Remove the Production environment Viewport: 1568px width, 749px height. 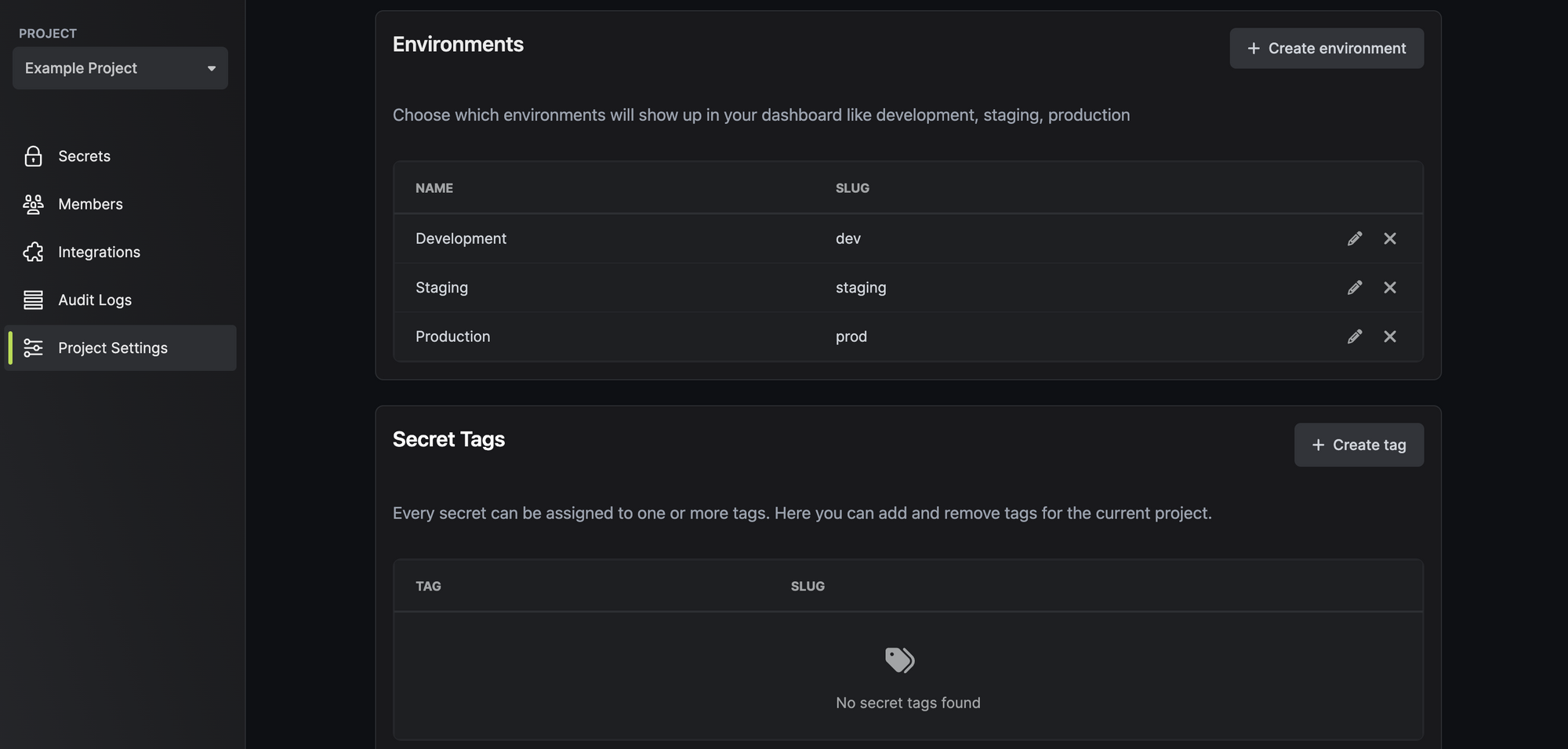click(x=1390, y=336)
